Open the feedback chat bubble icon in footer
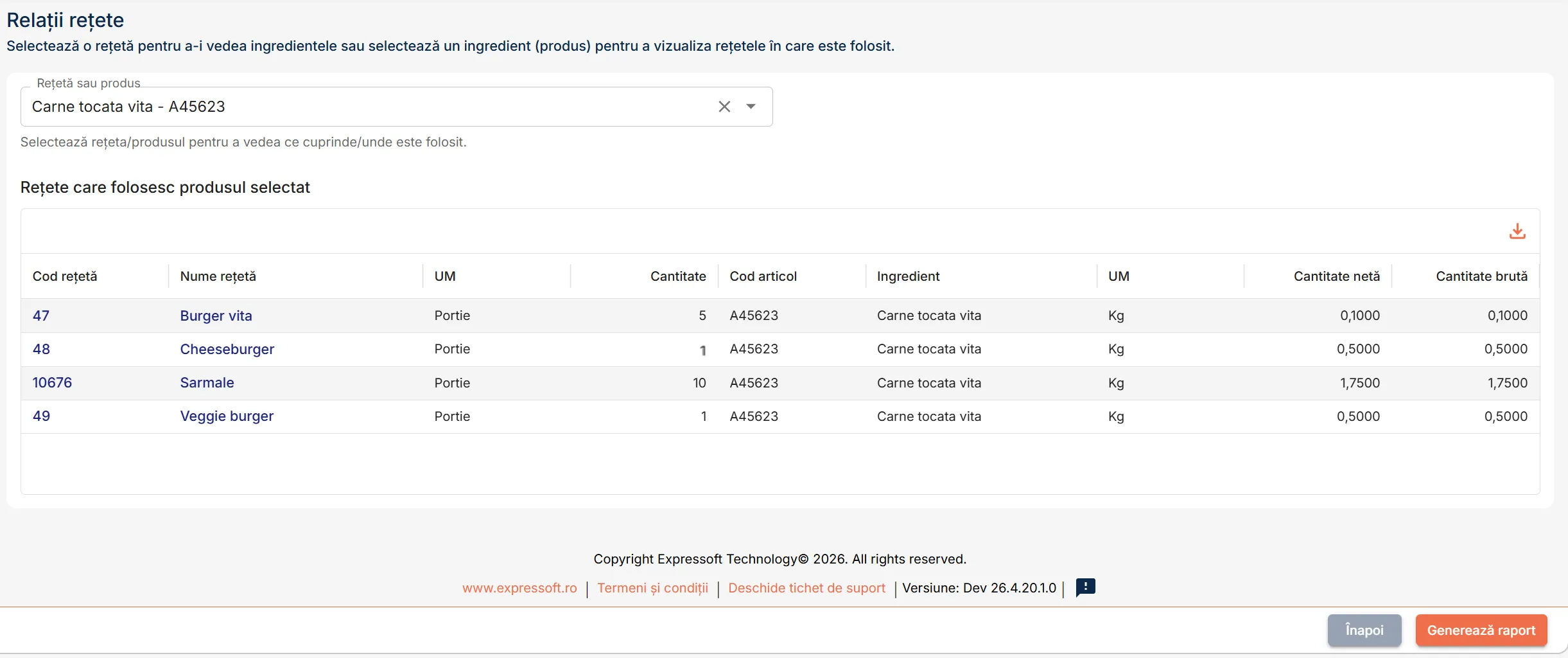 point(1085,587)
